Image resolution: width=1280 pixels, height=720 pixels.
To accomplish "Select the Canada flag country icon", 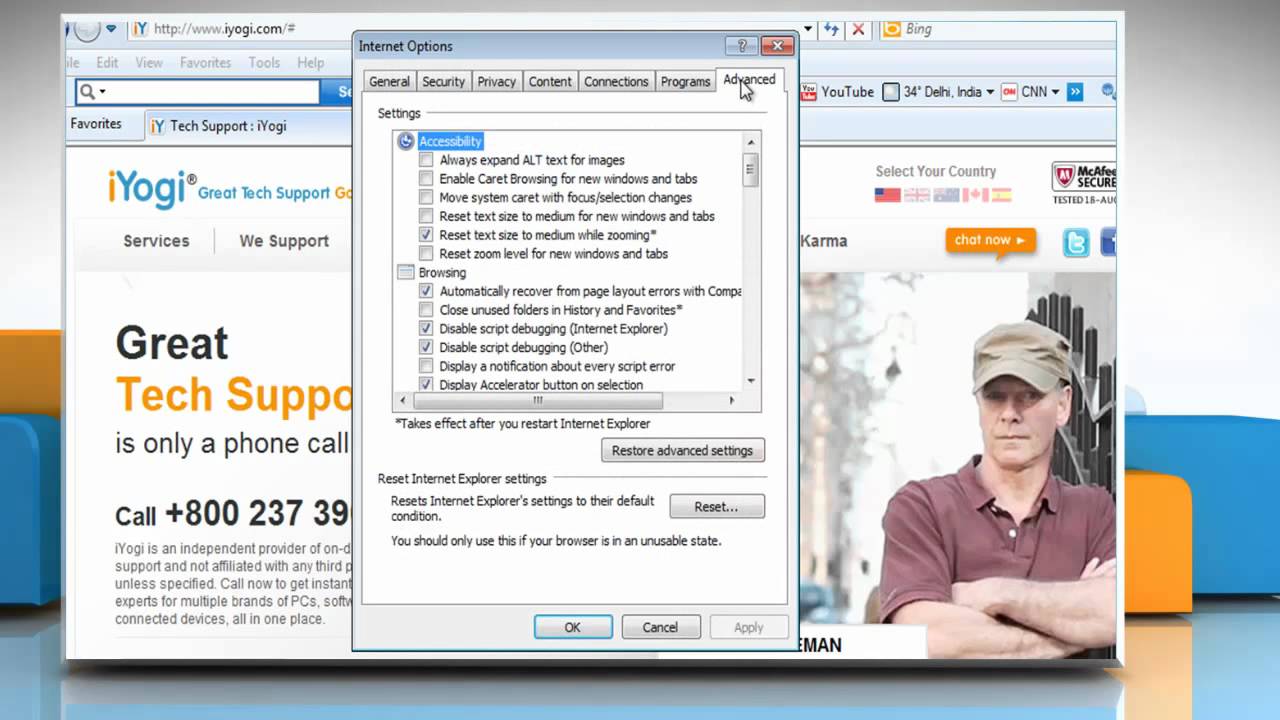I will (975, 195).
